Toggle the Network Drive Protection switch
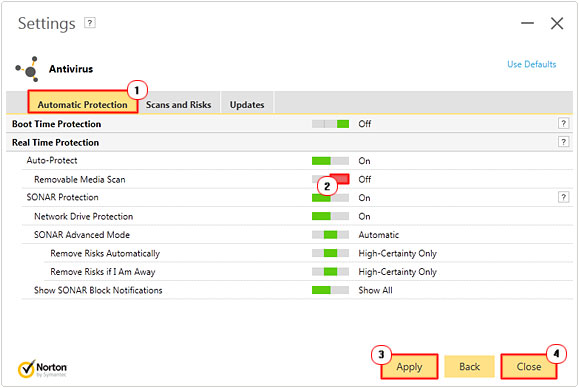579x388 pixels. (x=330, y=216)
